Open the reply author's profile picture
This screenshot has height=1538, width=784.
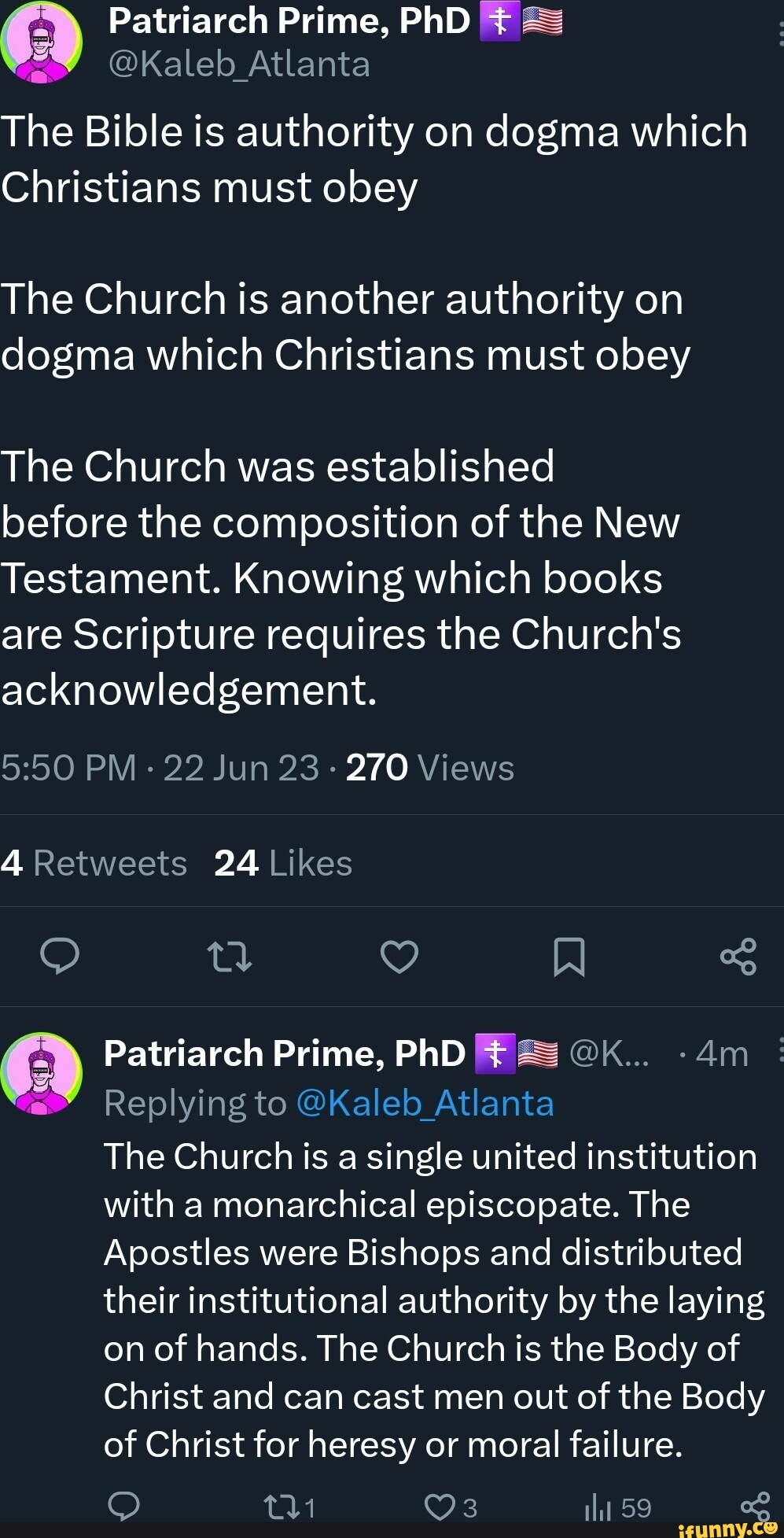[41, 1074]
